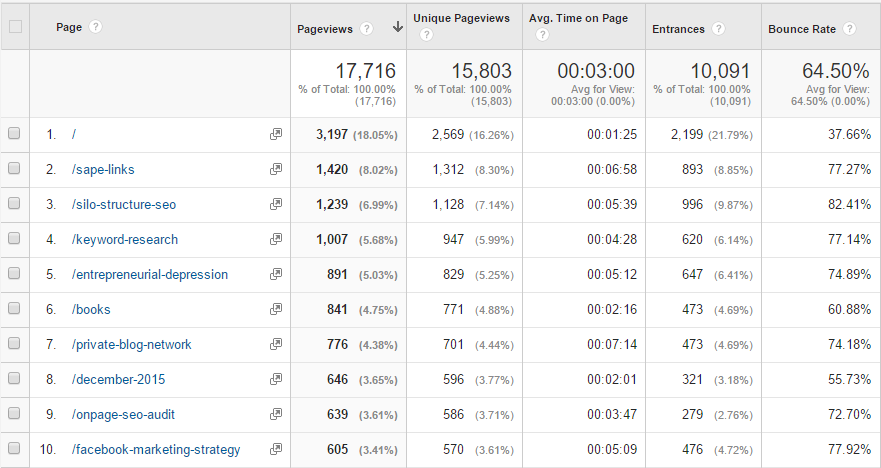Open /books external link icon
The image size is (881, 468).
coord(275,309)
